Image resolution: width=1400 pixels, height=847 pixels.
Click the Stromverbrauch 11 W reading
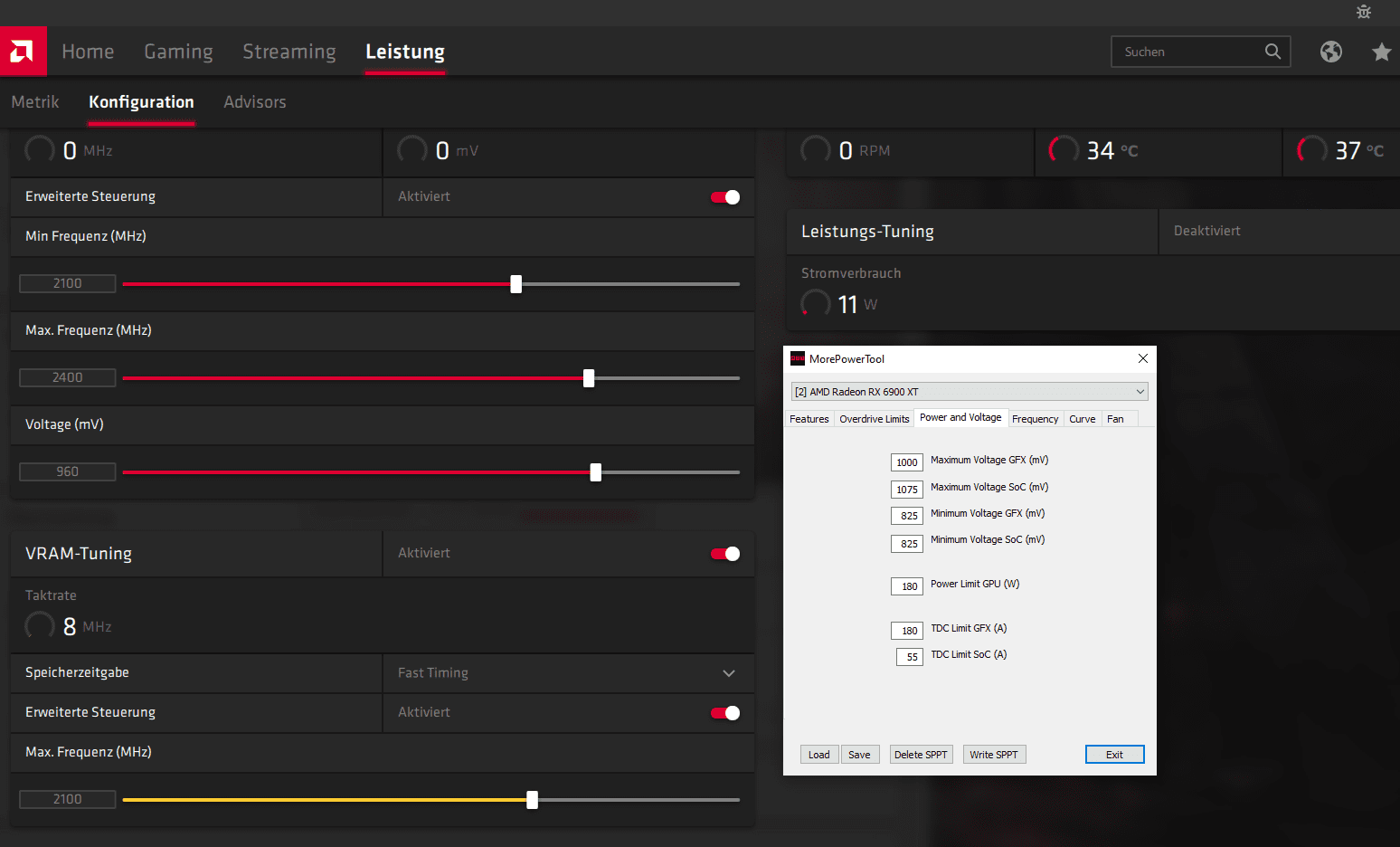tap(839, 304)
